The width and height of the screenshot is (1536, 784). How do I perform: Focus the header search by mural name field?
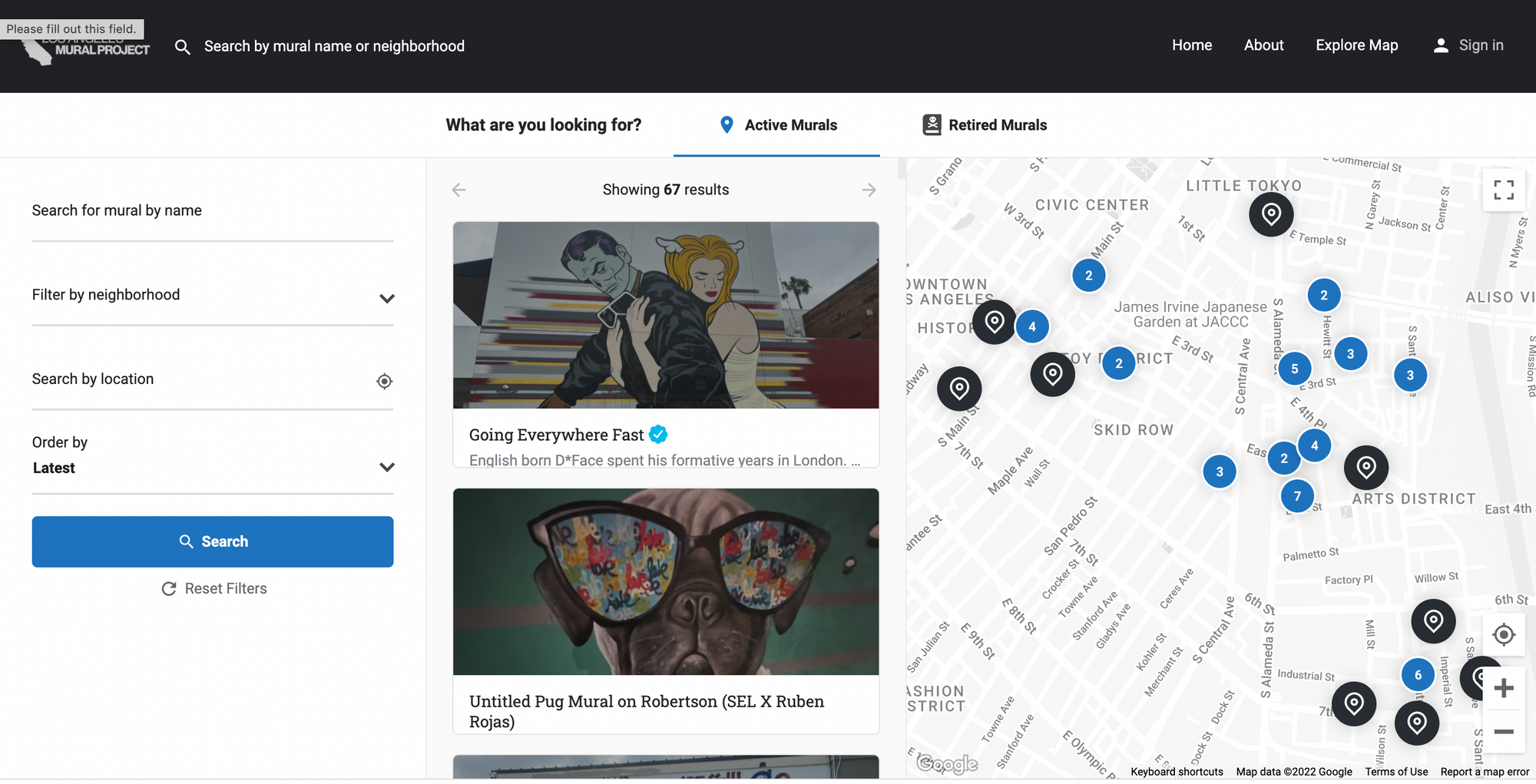pos(334,46)
